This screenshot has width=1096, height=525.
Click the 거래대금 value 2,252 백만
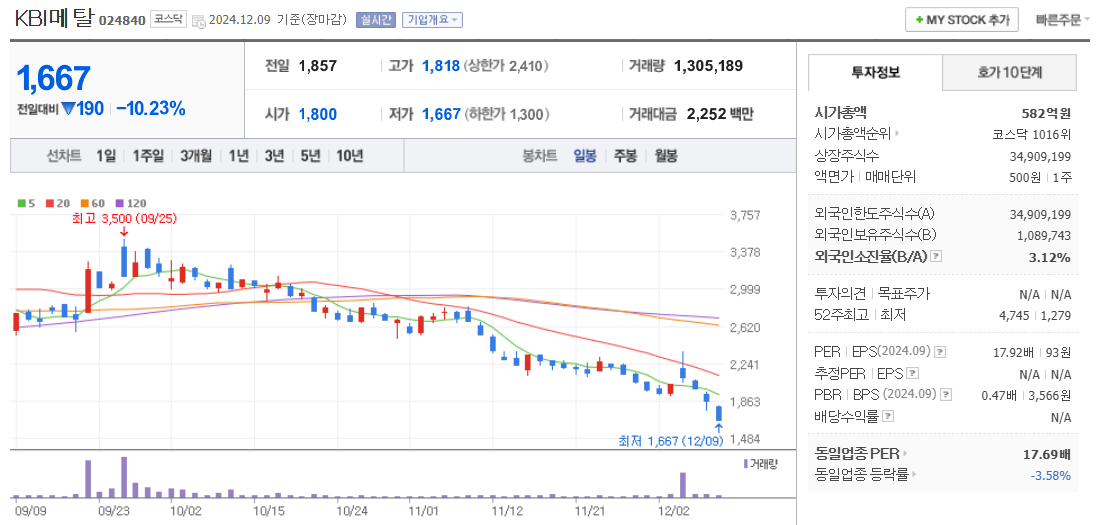tap(720, 114)
